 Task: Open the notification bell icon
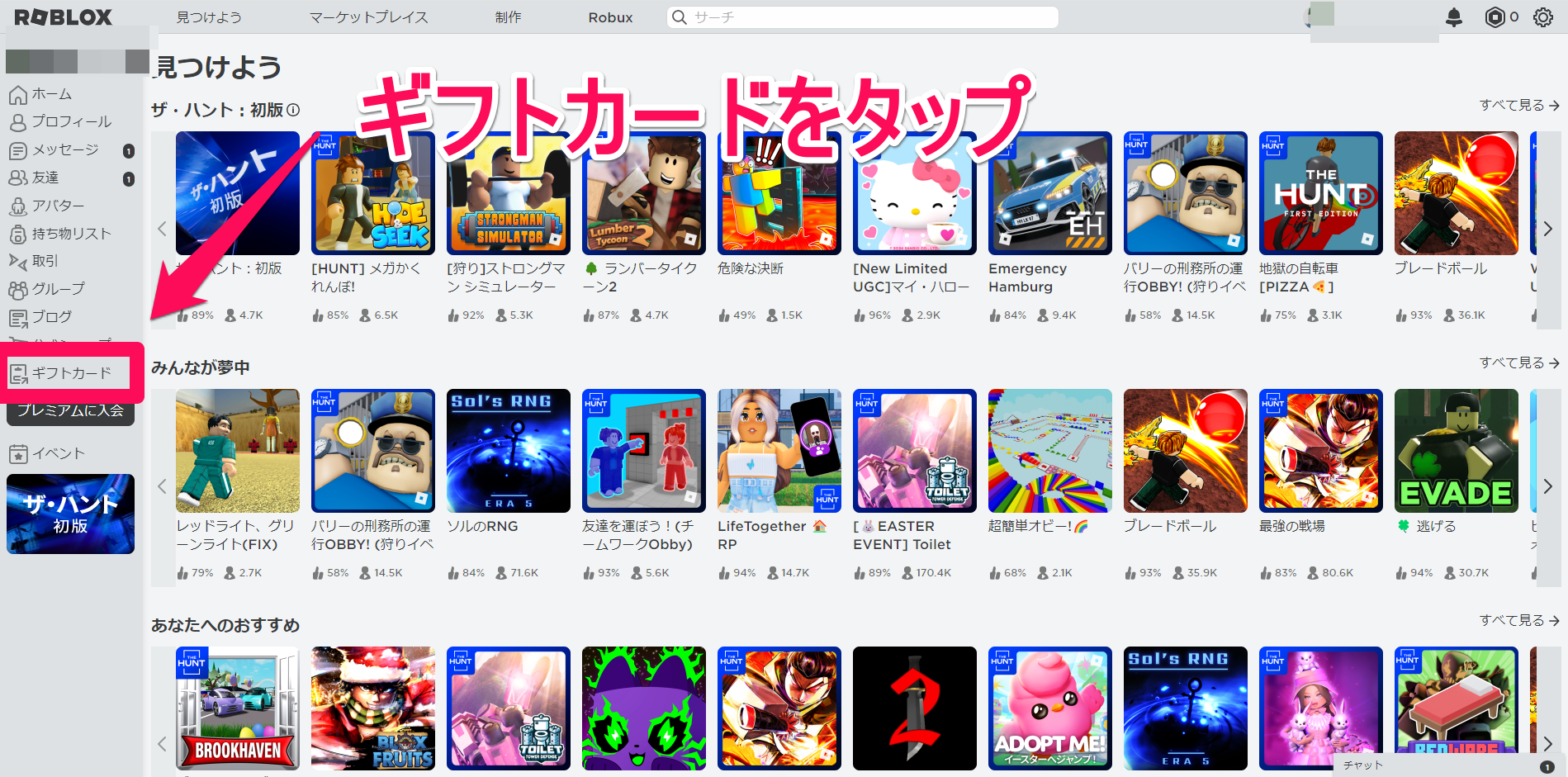[x=1455, y=17]
